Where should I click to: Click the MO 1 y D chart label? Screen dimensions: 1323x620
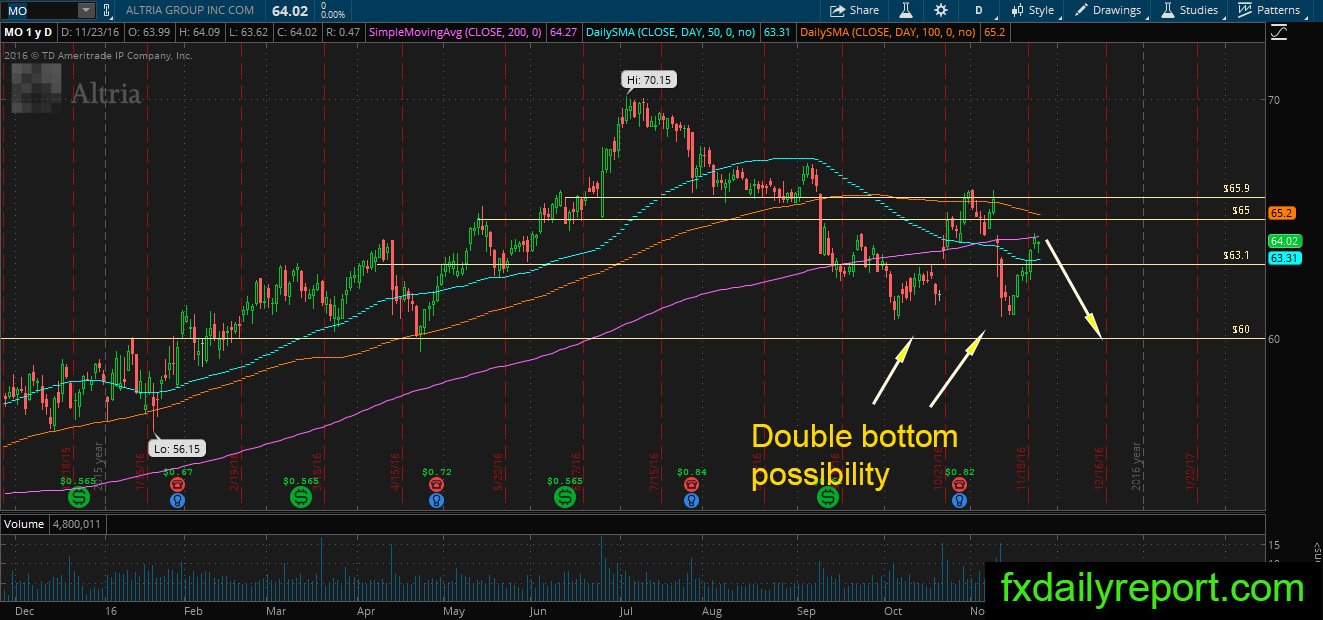click(29, 33)
